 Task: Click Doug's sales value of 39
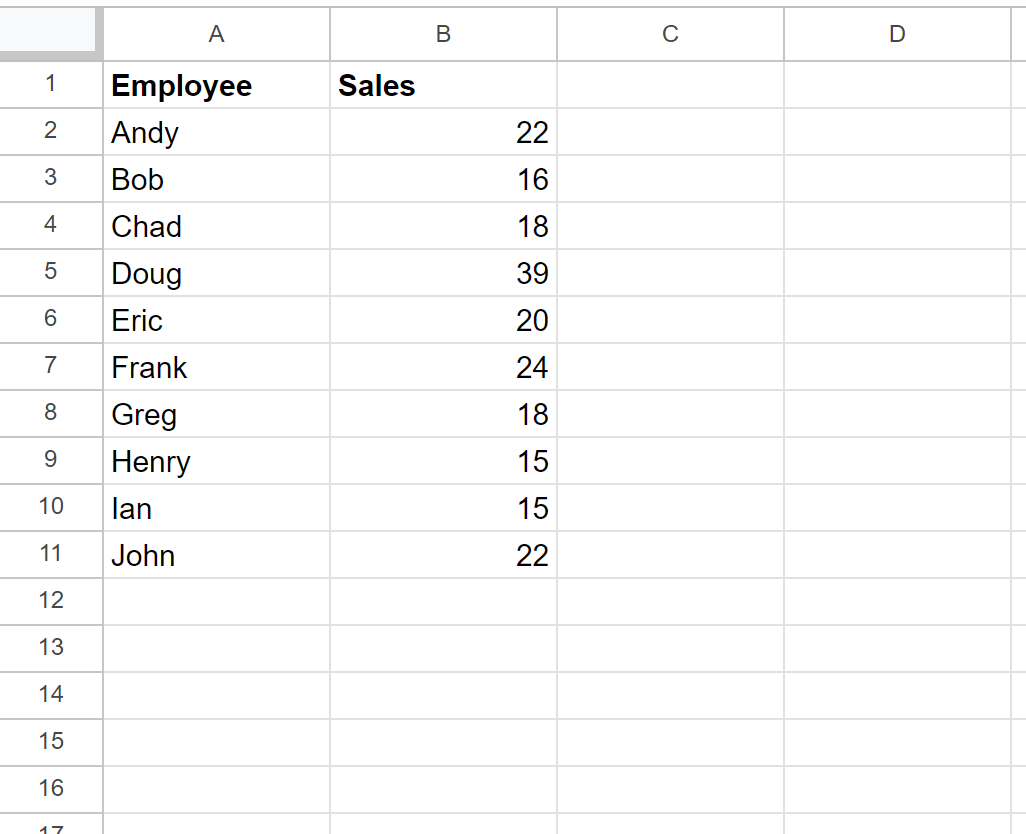pyautogui.click(x=442, y=273)
